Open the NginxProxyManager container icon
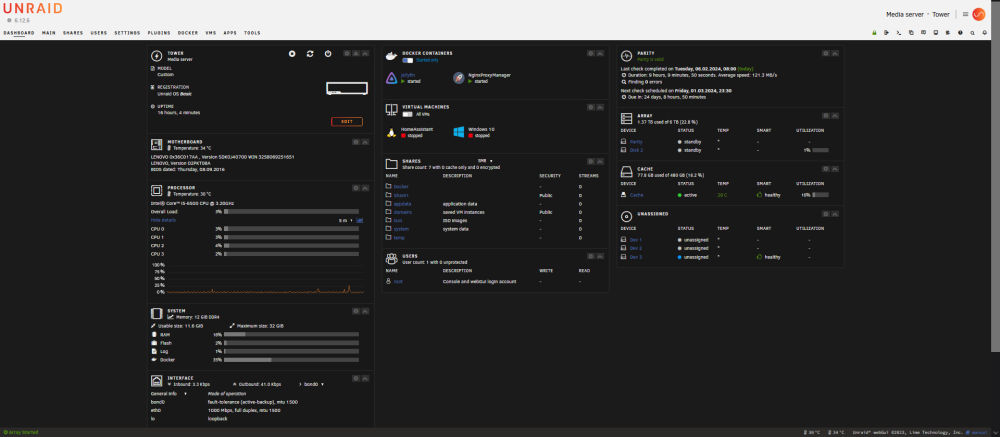 click(x=458, y=78)
